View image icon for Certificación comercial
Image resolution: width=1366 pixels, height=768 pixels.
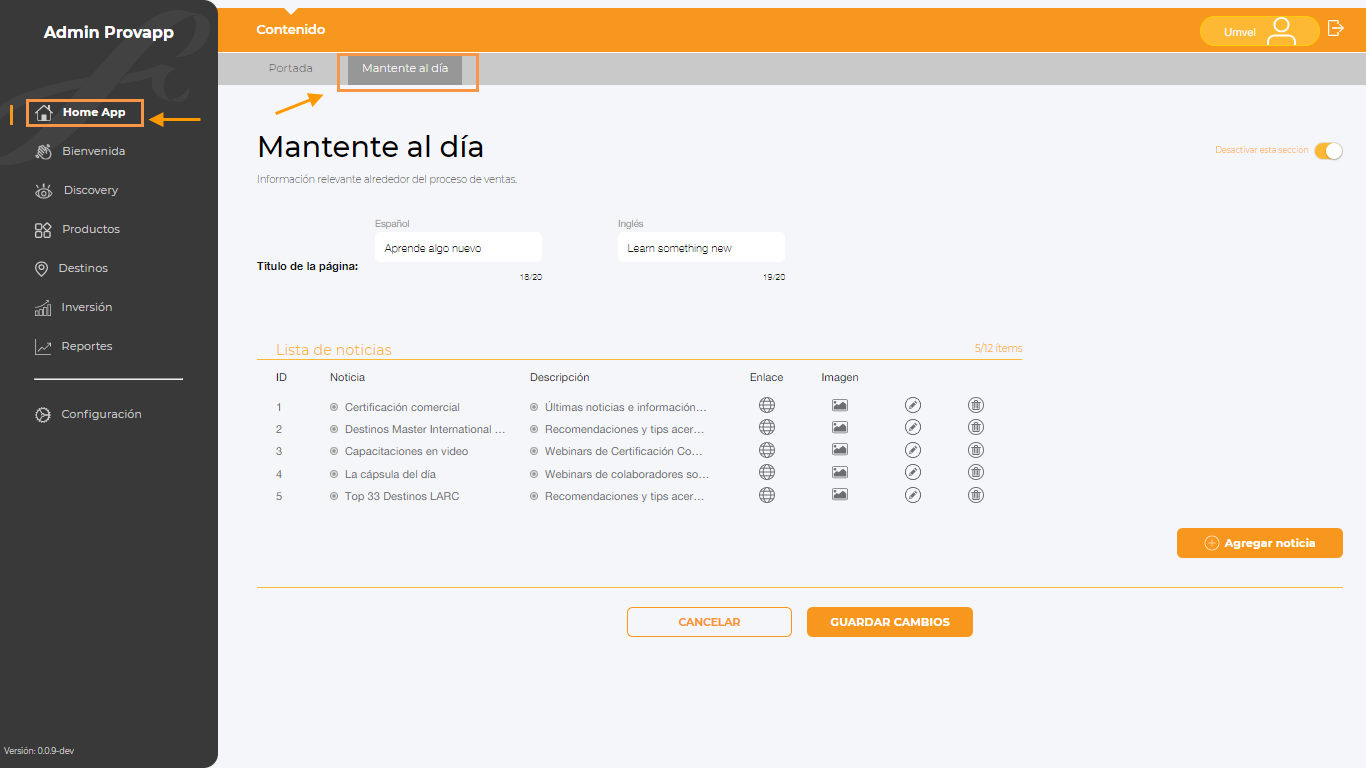point(840,405)
